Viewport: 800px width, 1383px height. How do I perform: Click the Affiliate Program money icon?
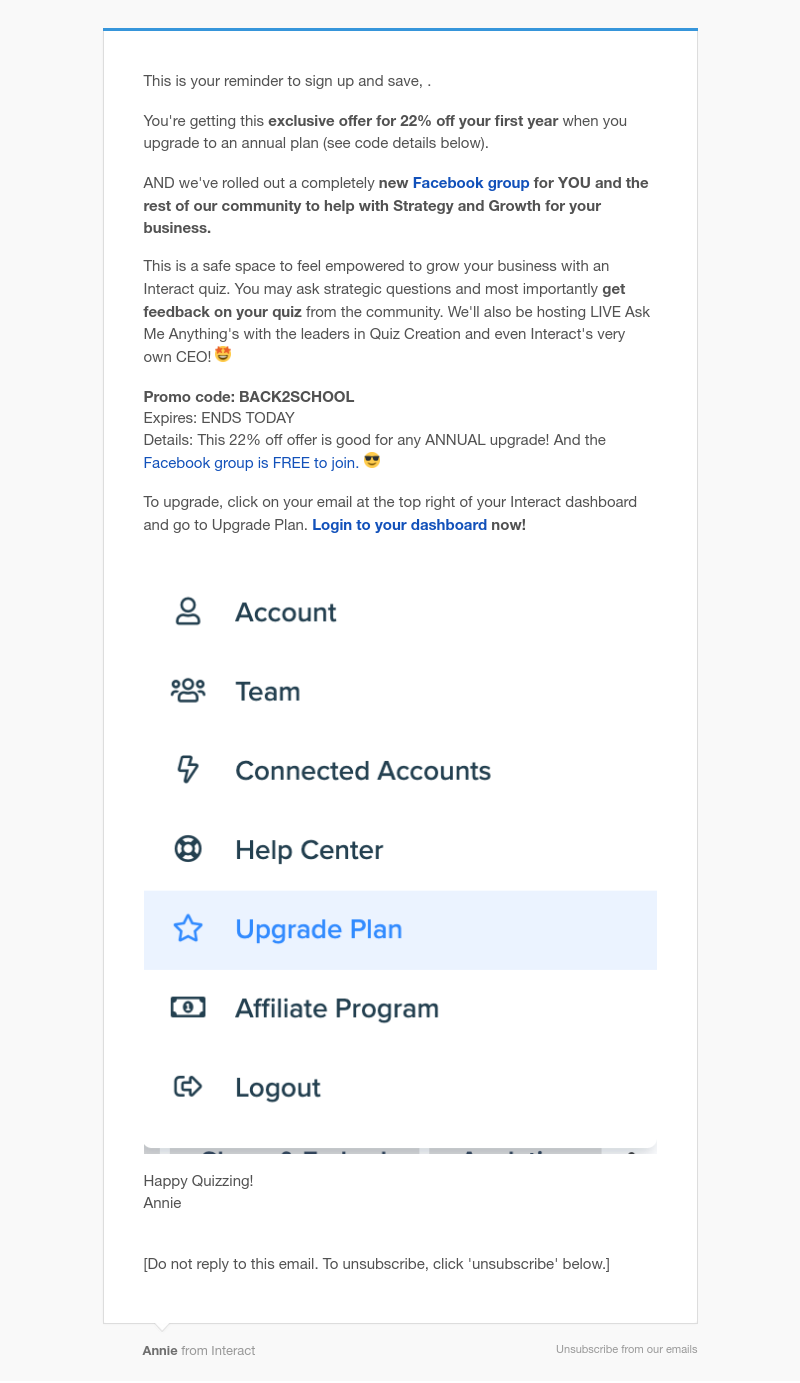[x=188, y=1008]
